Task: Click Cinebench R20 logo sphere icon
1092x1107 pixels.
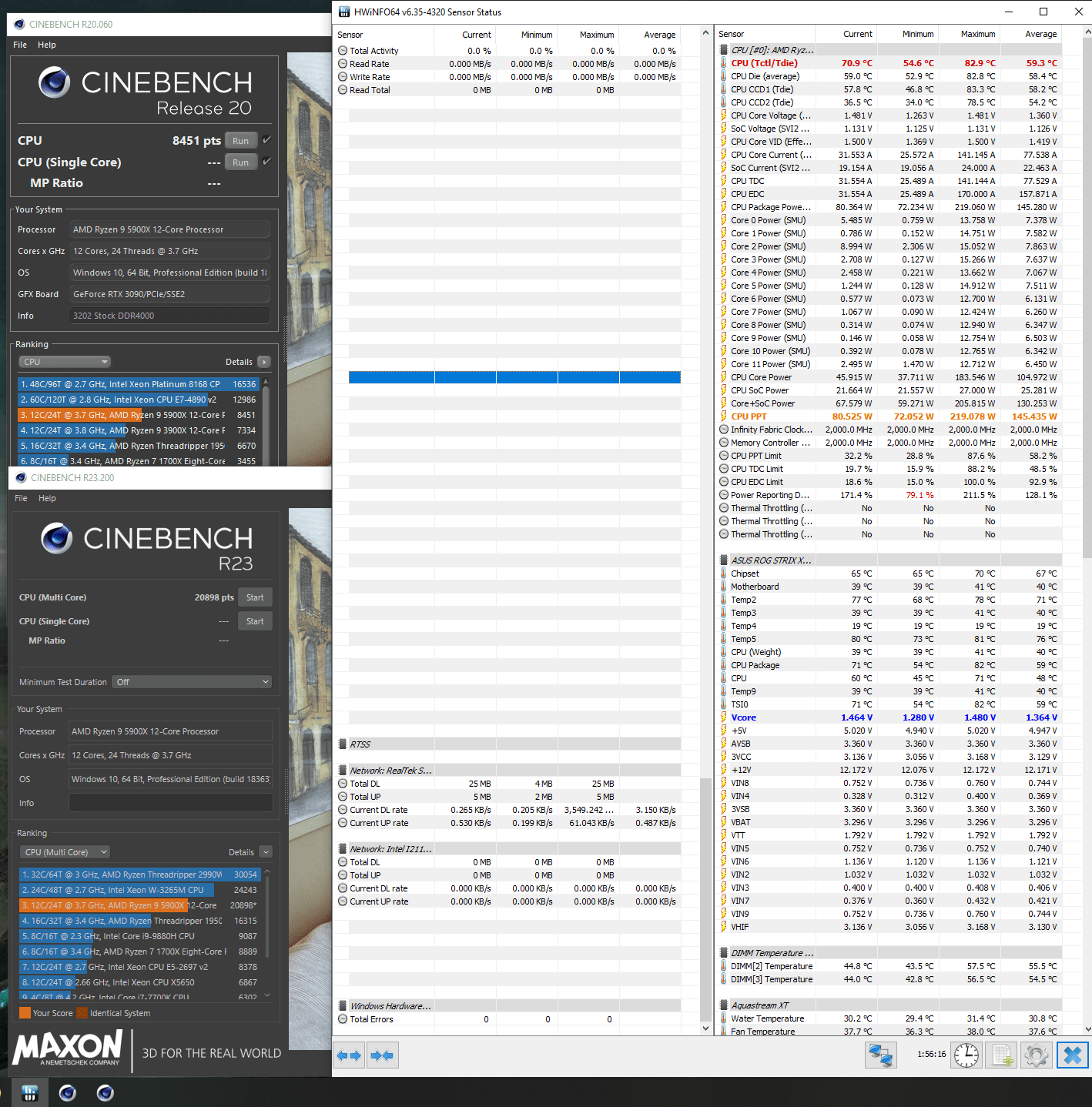Action: click(54, 82)
